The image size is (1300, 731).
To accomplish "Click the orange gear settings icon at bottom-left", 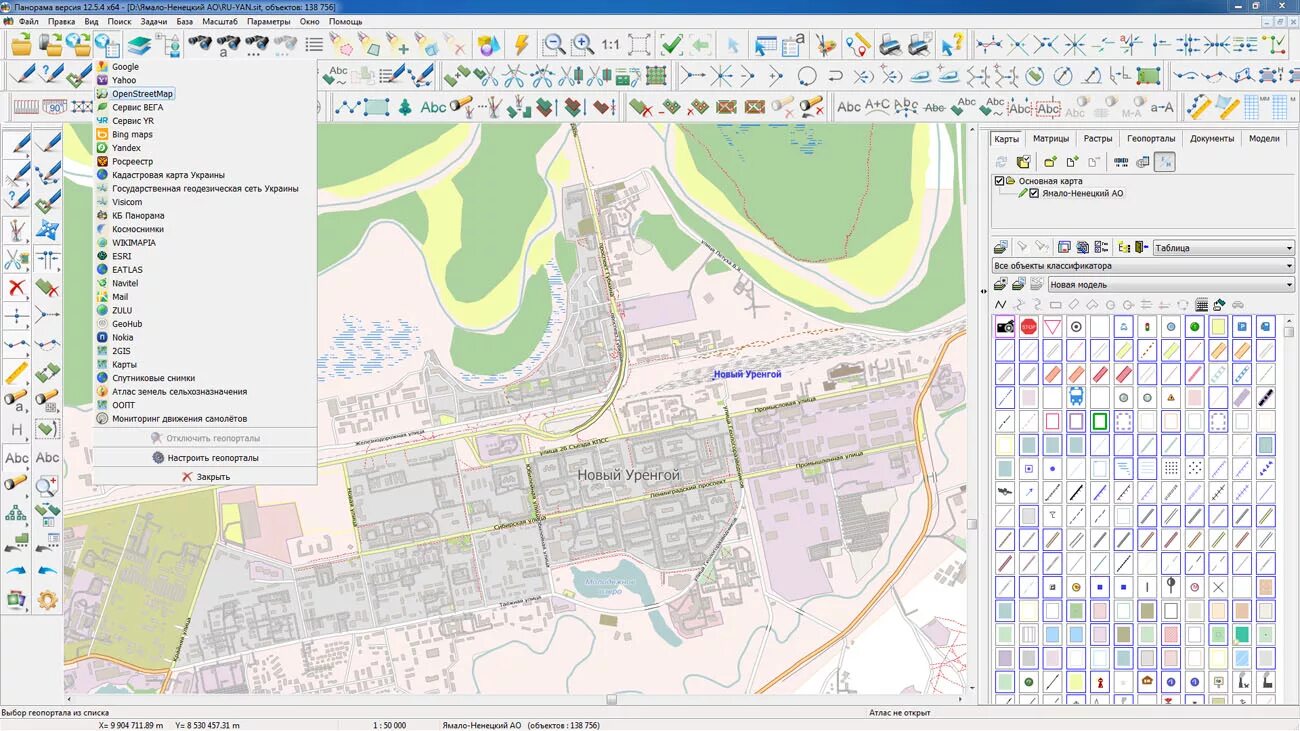I will click(47, 600).
